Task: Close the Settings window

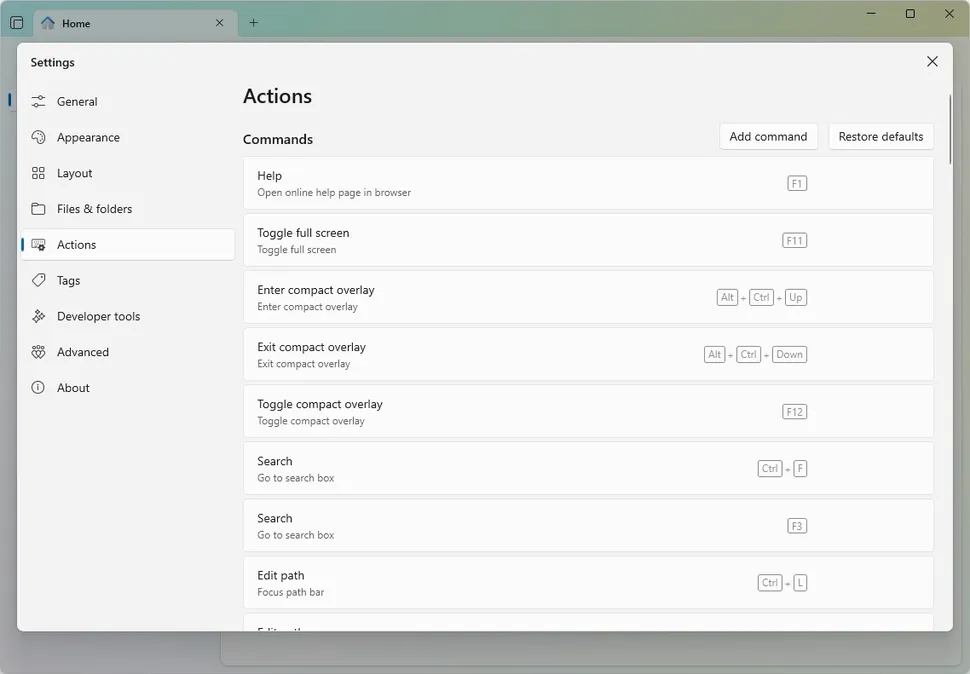Action: [932, 61]
